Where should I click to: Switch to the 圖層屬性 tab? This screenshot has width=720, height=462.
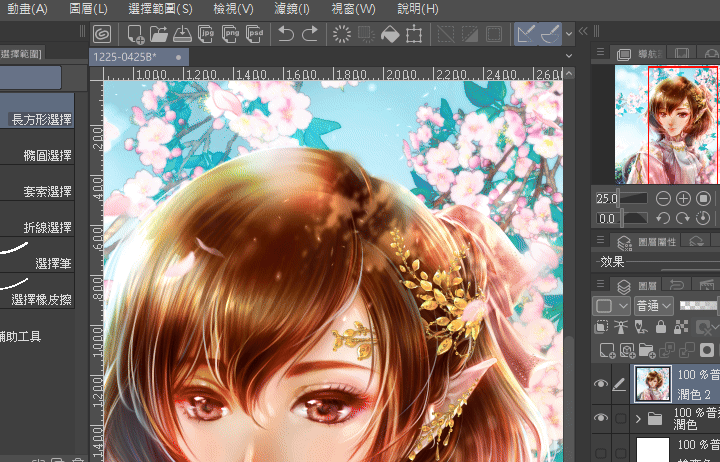647,242
